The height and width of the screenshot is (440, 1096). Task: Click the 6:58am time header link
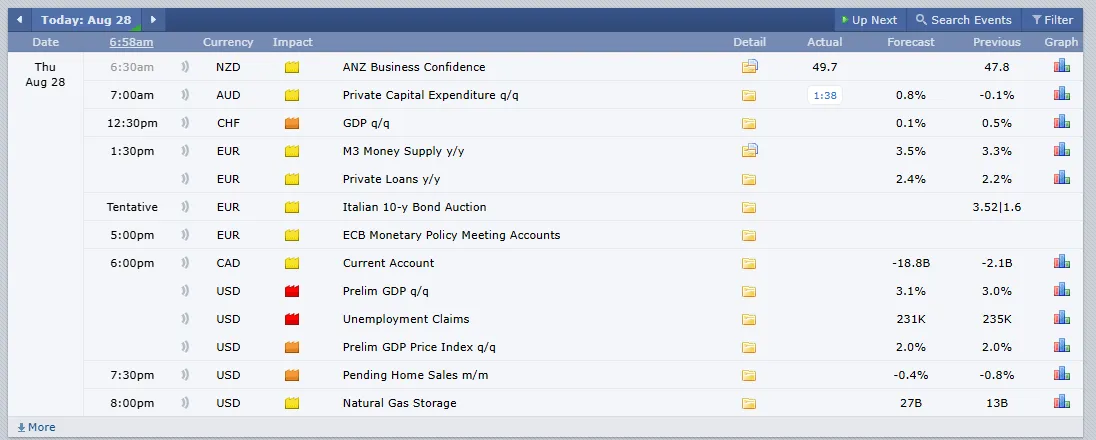[x=131, y=42]
